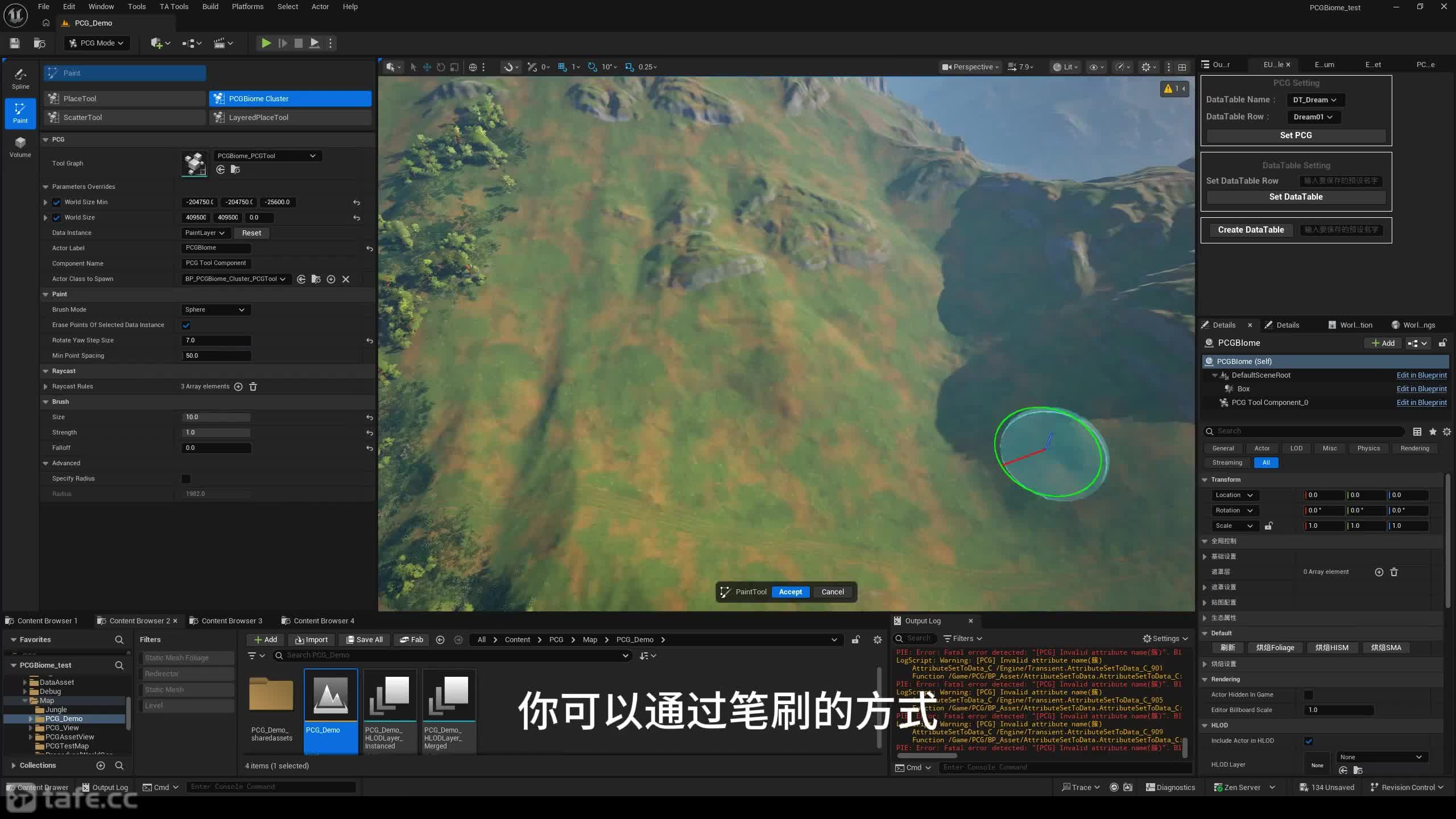Image resolution: width=1456 pixels, height=819 pixels.
Task: Add an element to the Raycast Rules array
Action: tap(238, 387)
